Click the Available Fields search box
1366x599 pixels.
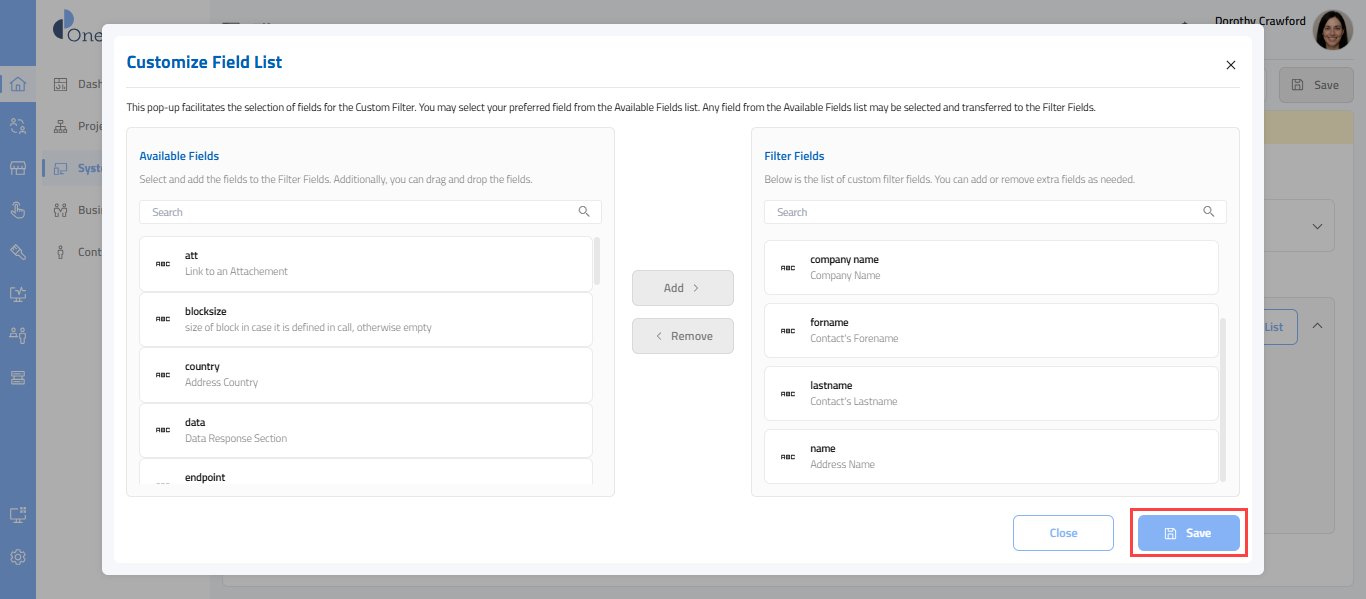tap(360, 212)
